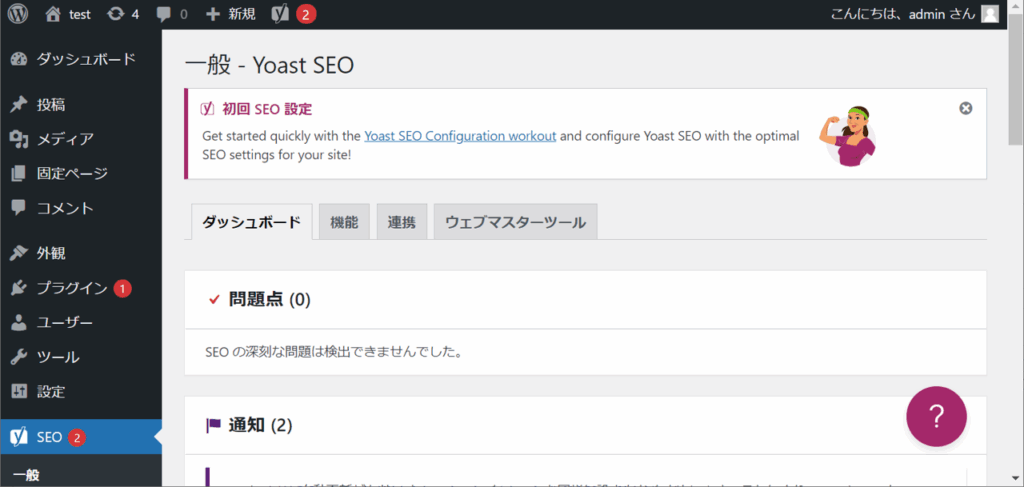Click the 外観 paintbrush icon
Screen dimensions: 1024x487
point(19,253)
